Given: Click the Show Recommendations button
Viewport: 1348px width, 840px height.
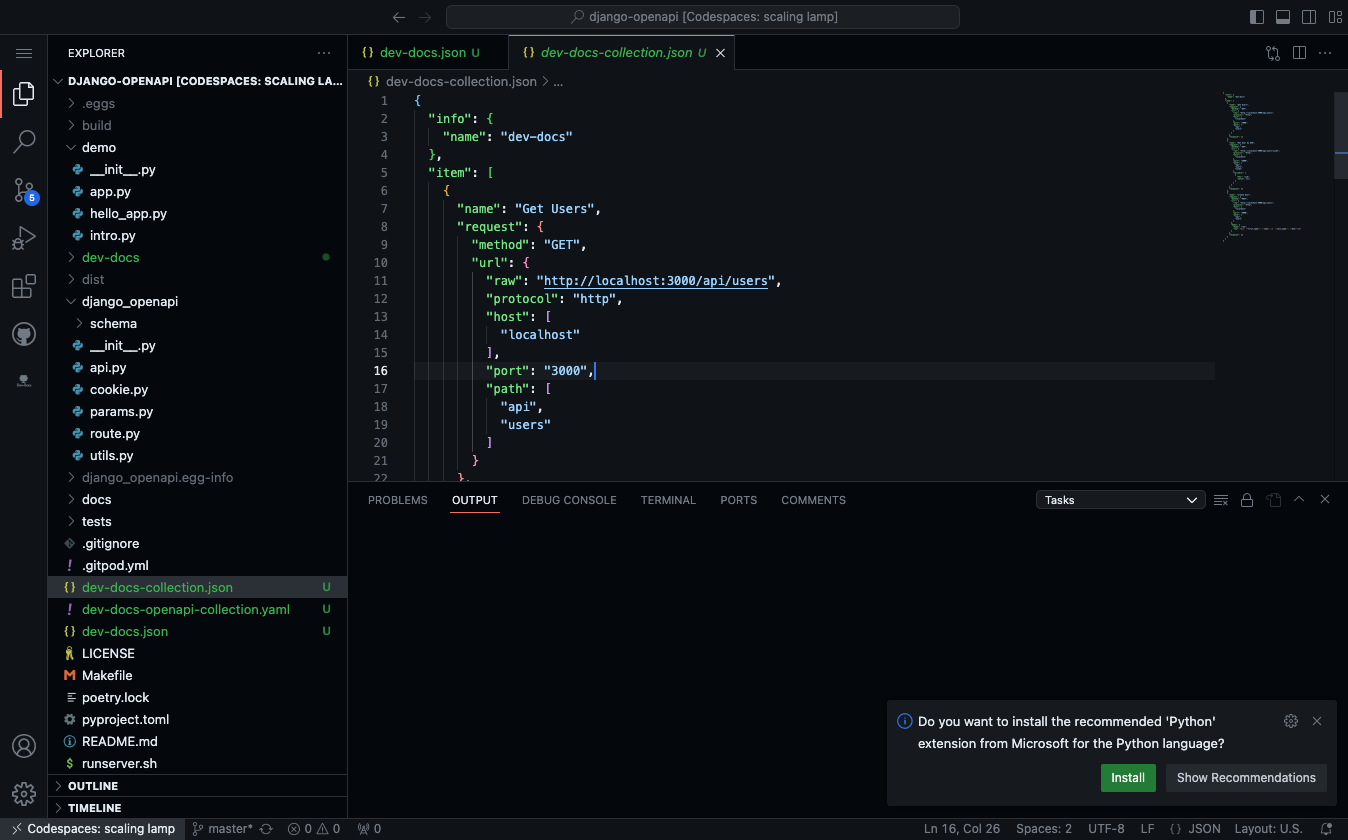Looking at the screenshot, I should tap(1246, 778).
